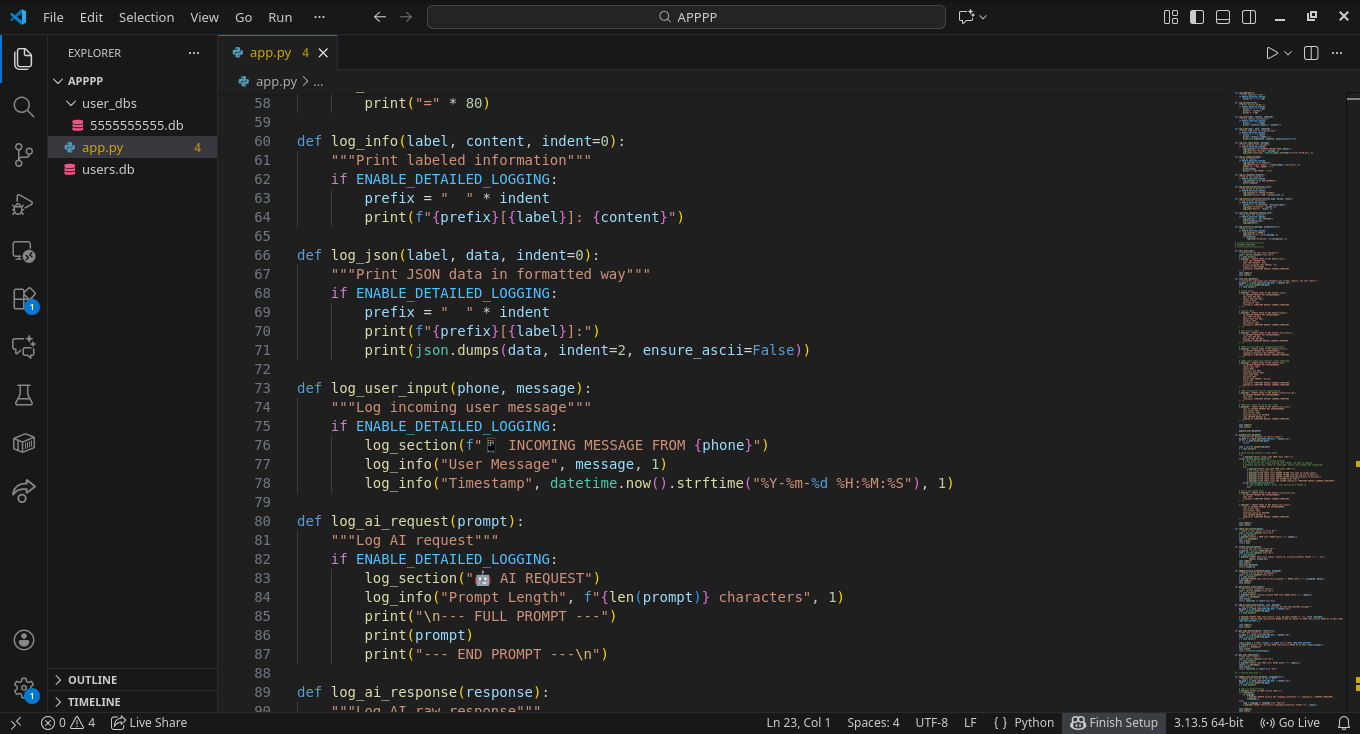Open the Selection menu

point(146,17)
